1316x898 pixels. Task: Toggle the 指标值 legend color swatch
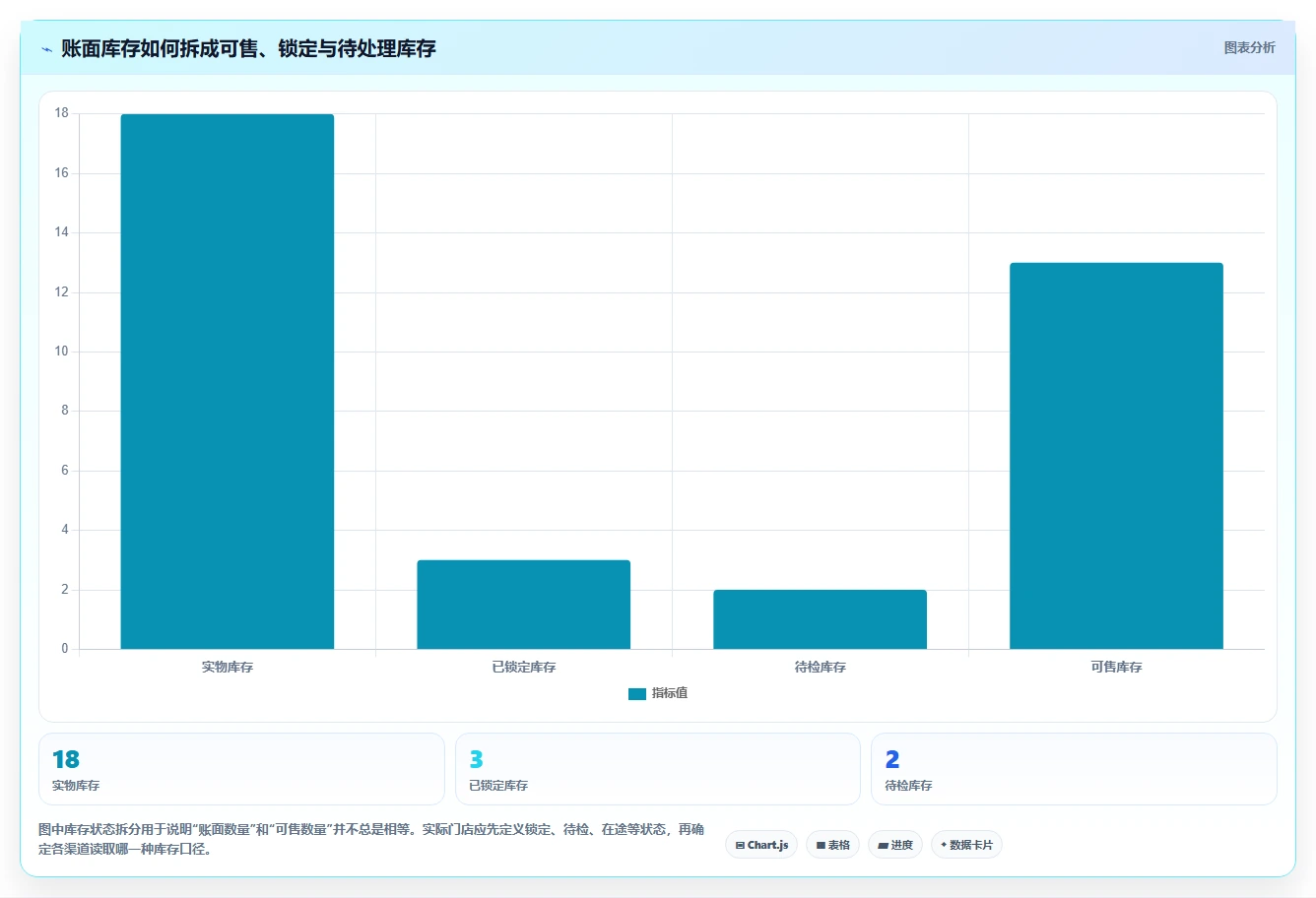tap(637, 693)
